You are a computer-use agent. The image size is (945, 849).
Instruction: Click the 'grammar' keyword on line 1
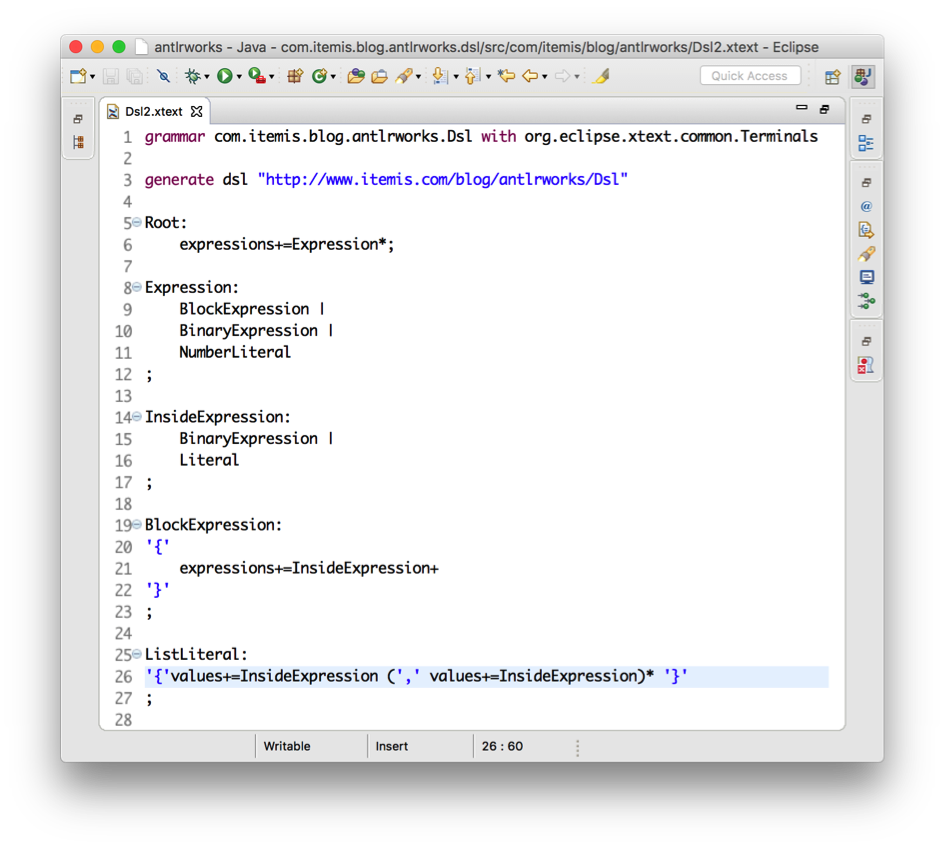point(175,137)
